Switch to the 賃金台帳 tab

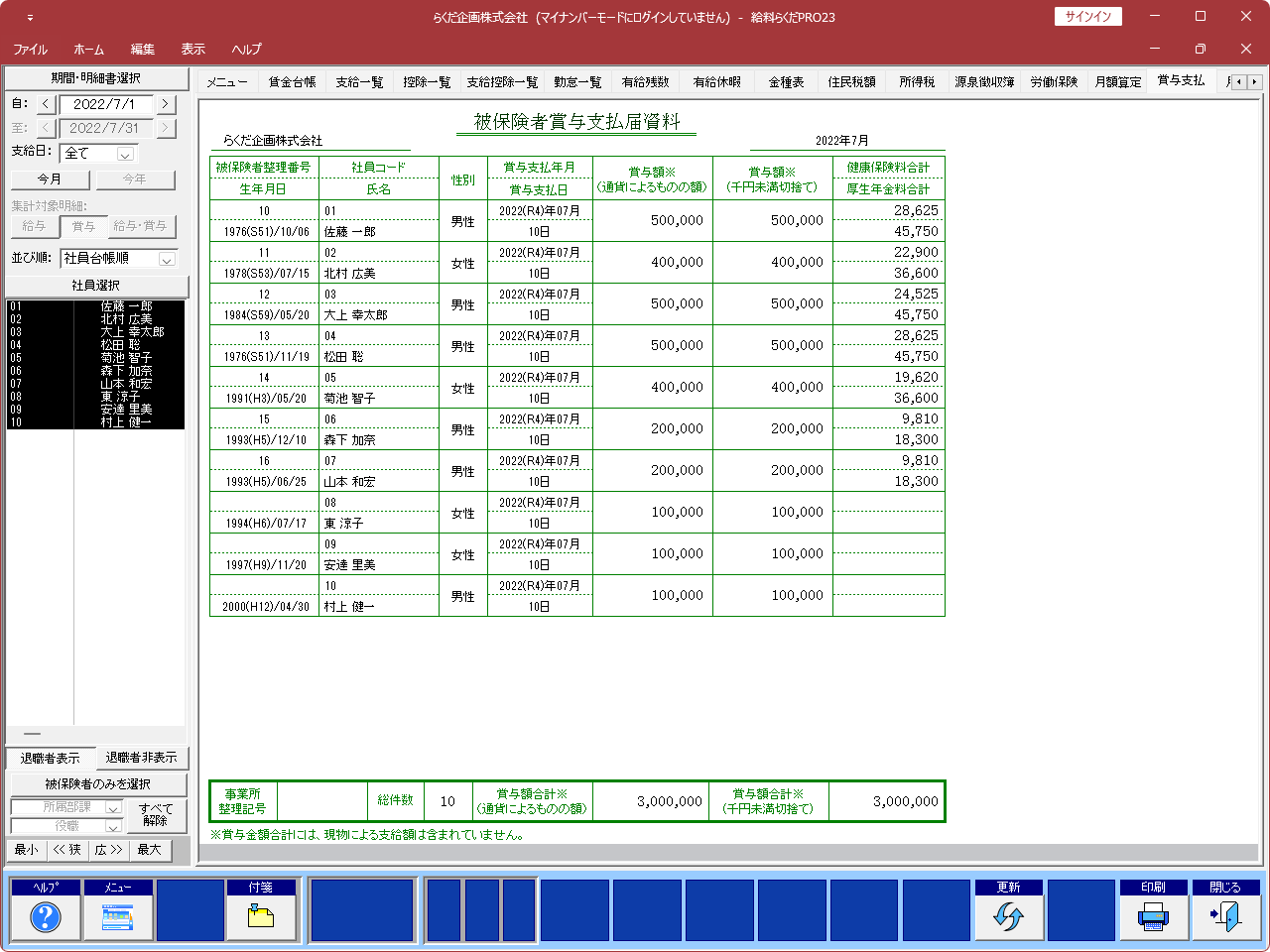[x=293, y=82]
